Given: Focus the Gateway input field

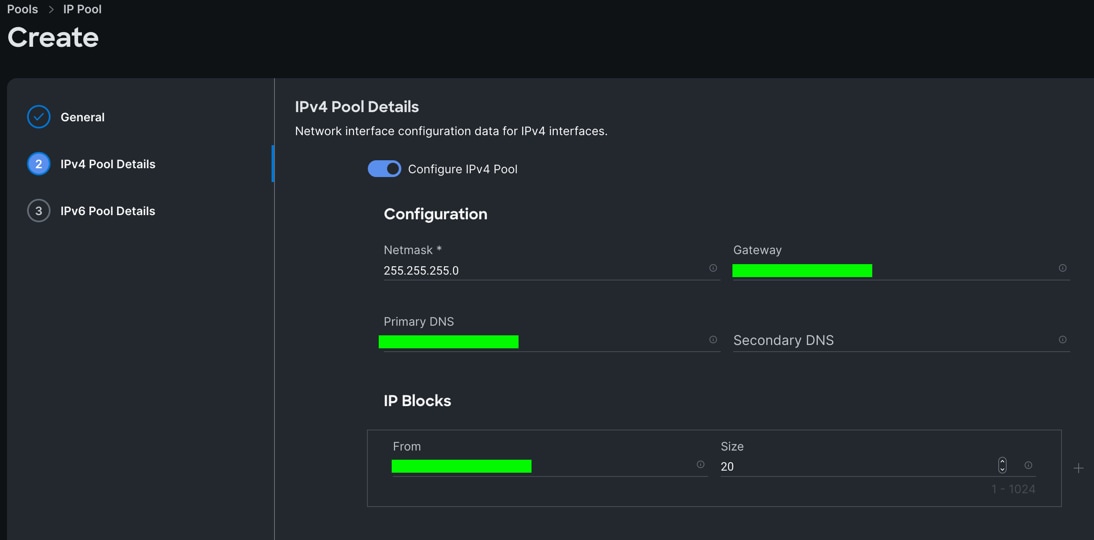Looking at the screenshot, I should tap(890, 271).
